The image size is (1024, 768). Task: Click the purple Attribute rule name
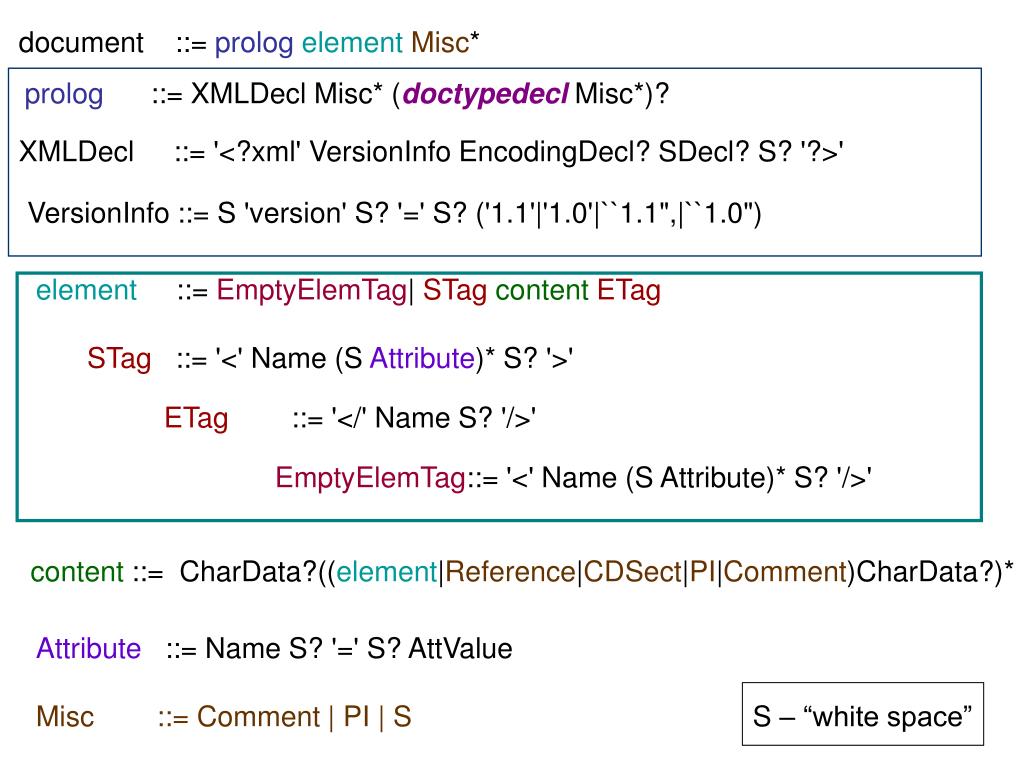[89, 648]
